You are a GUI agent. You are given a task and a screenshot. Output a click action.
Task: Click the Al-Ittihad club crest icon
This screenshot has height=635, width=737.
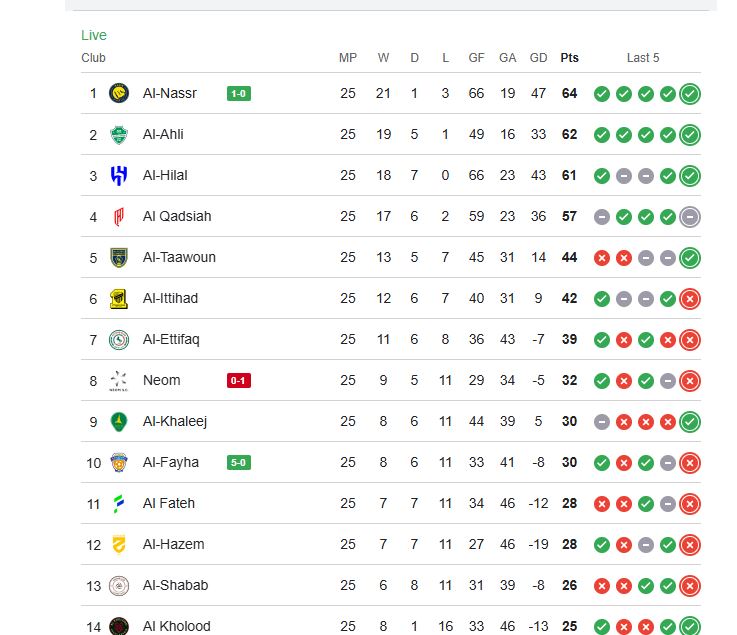119,298
